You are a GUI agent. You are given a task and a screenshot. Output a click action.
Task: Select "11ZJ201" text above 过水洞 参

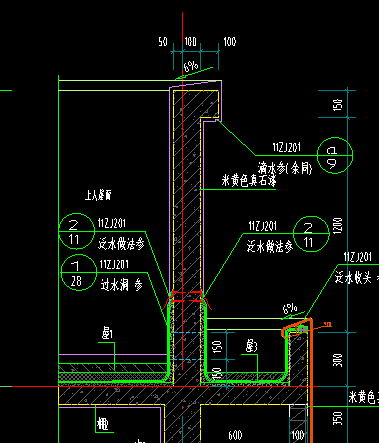(x=114, y=265)
